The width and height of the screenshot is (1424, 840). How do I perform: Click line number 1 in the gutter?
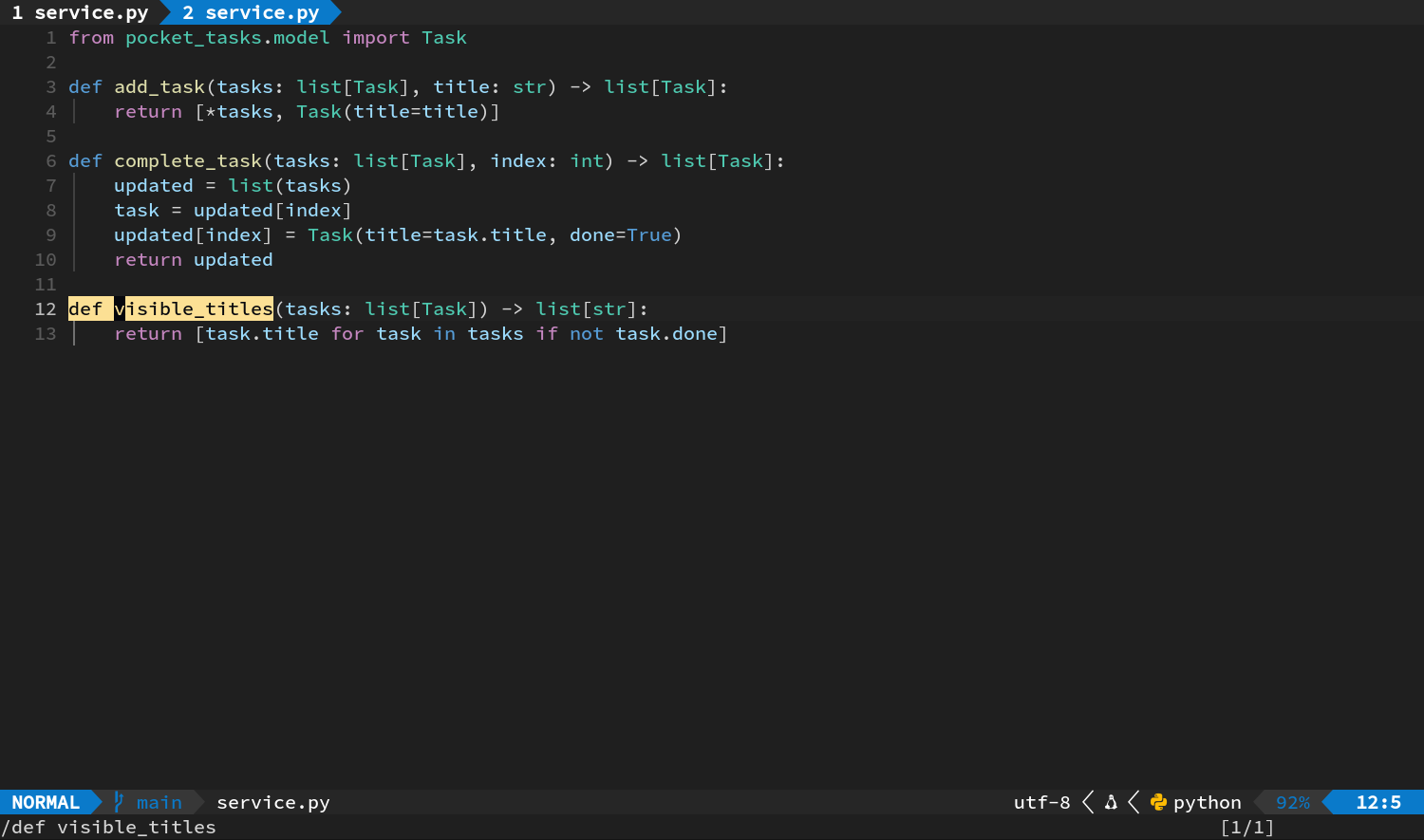tap(51, 37)
